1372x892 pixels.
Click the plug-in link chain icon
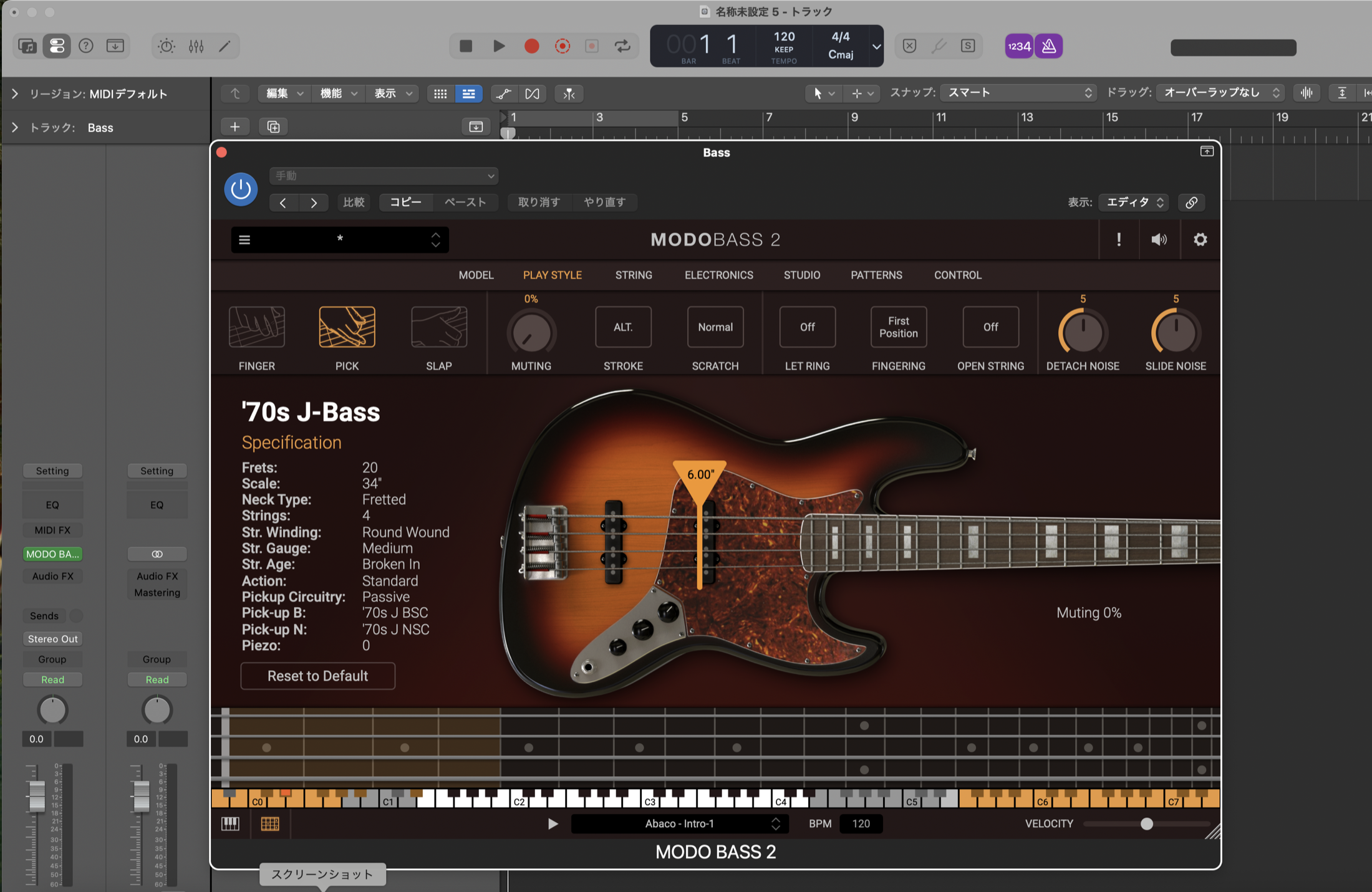1191,203
